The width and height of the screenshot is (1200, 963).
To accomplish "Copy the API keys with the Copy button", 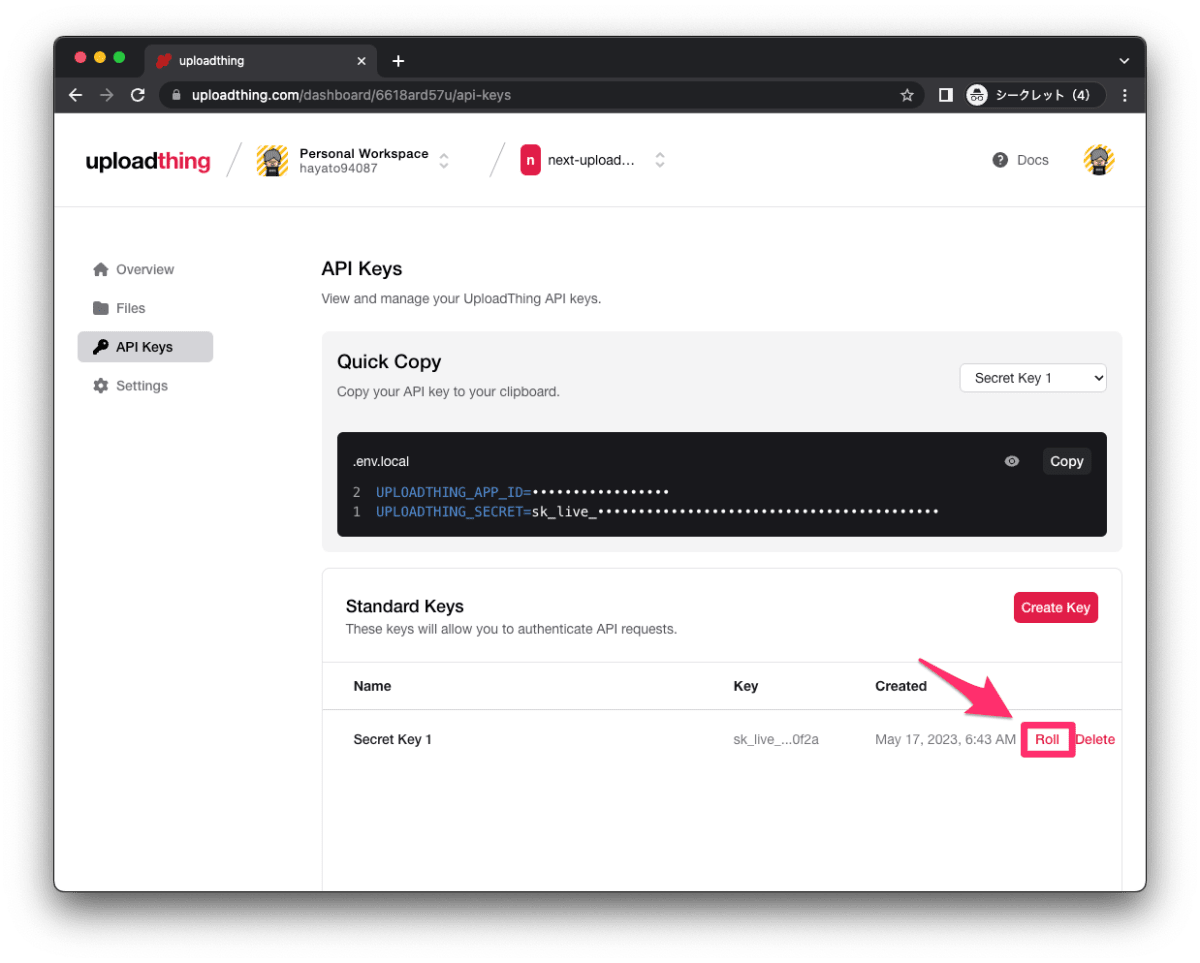I will coord(1066,461).
